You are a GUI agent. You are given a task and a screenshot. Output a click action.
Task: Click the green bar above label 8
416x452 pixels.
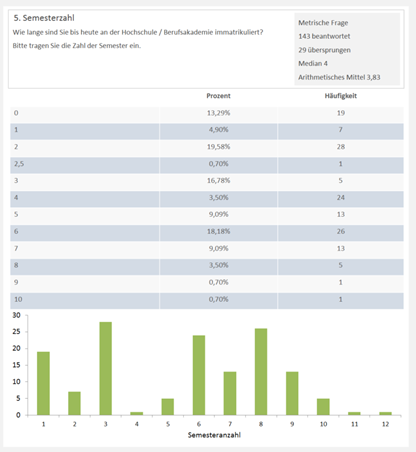[x=261, y=372]
